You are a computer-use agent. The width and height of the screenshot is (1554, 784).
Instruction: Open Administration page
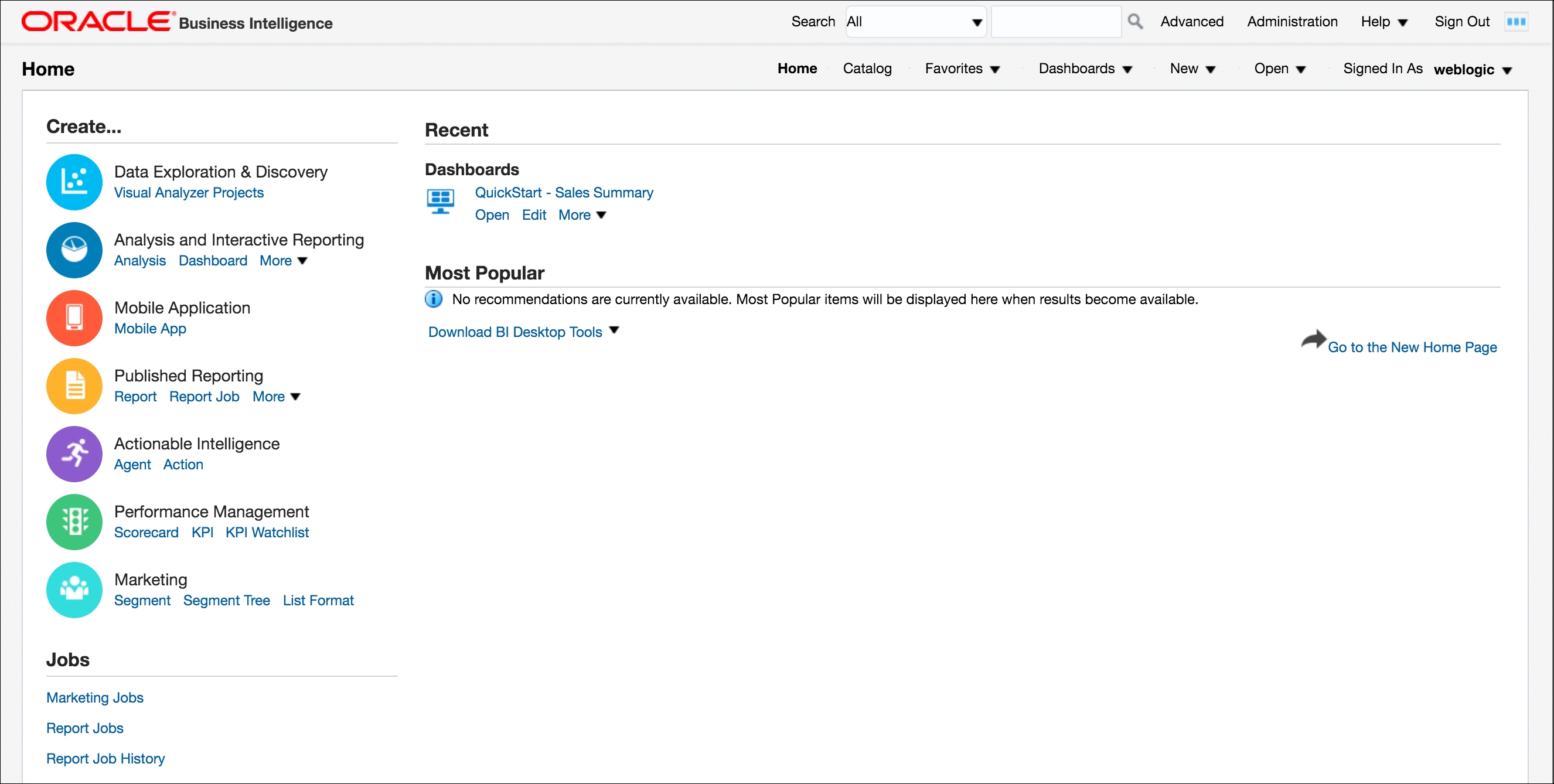click(x=1291, y=22)
